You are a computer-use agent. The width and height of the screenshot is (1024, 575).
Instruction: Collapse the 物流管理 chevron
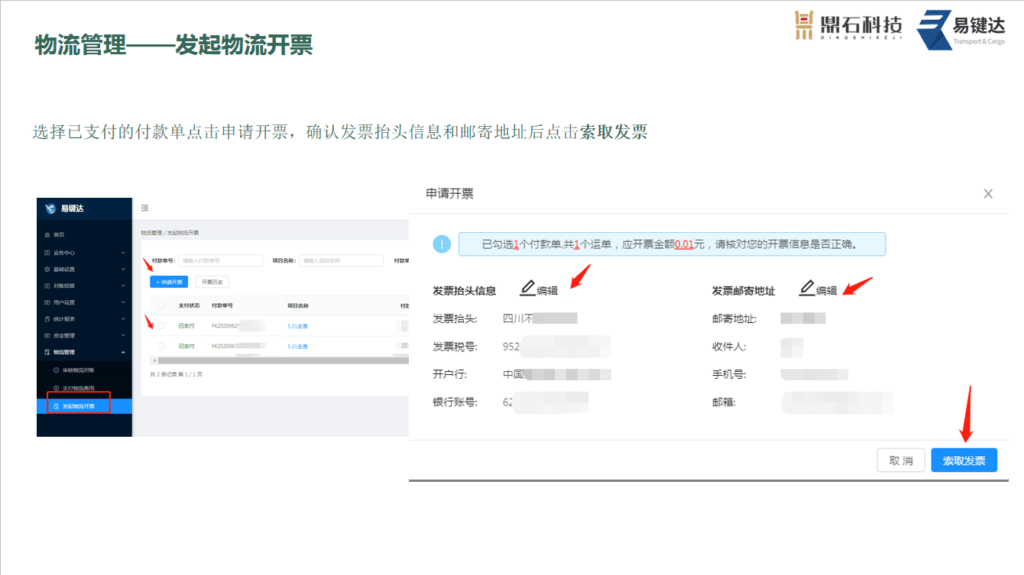tap(123, 352)
